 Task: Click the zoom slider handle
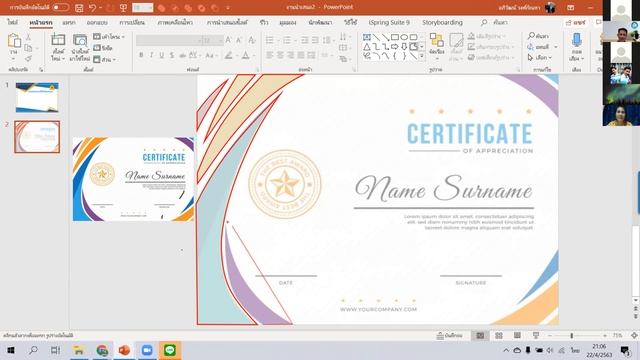tap(572, 336)
